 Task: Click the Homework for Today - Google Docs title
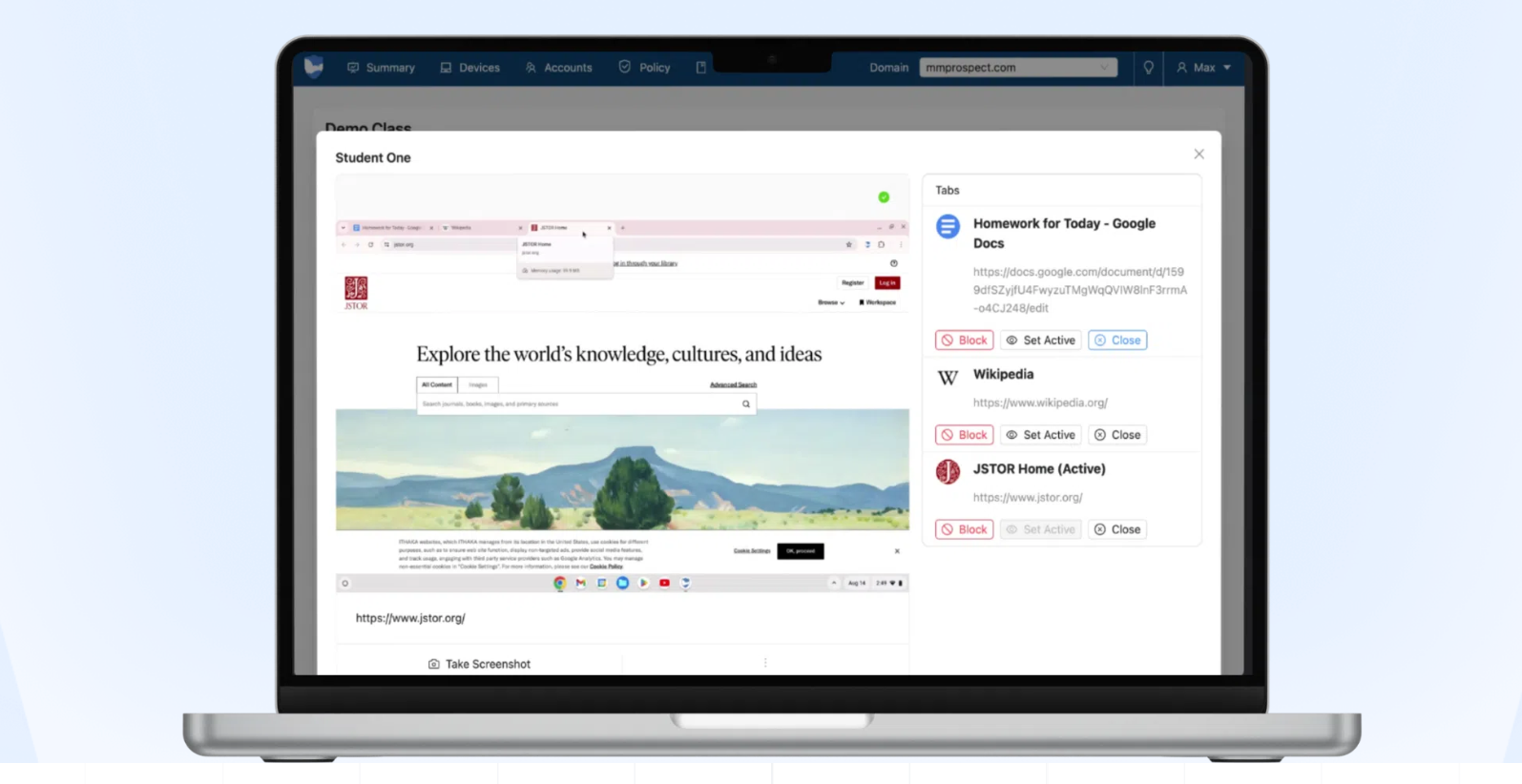coord(1064,233)
